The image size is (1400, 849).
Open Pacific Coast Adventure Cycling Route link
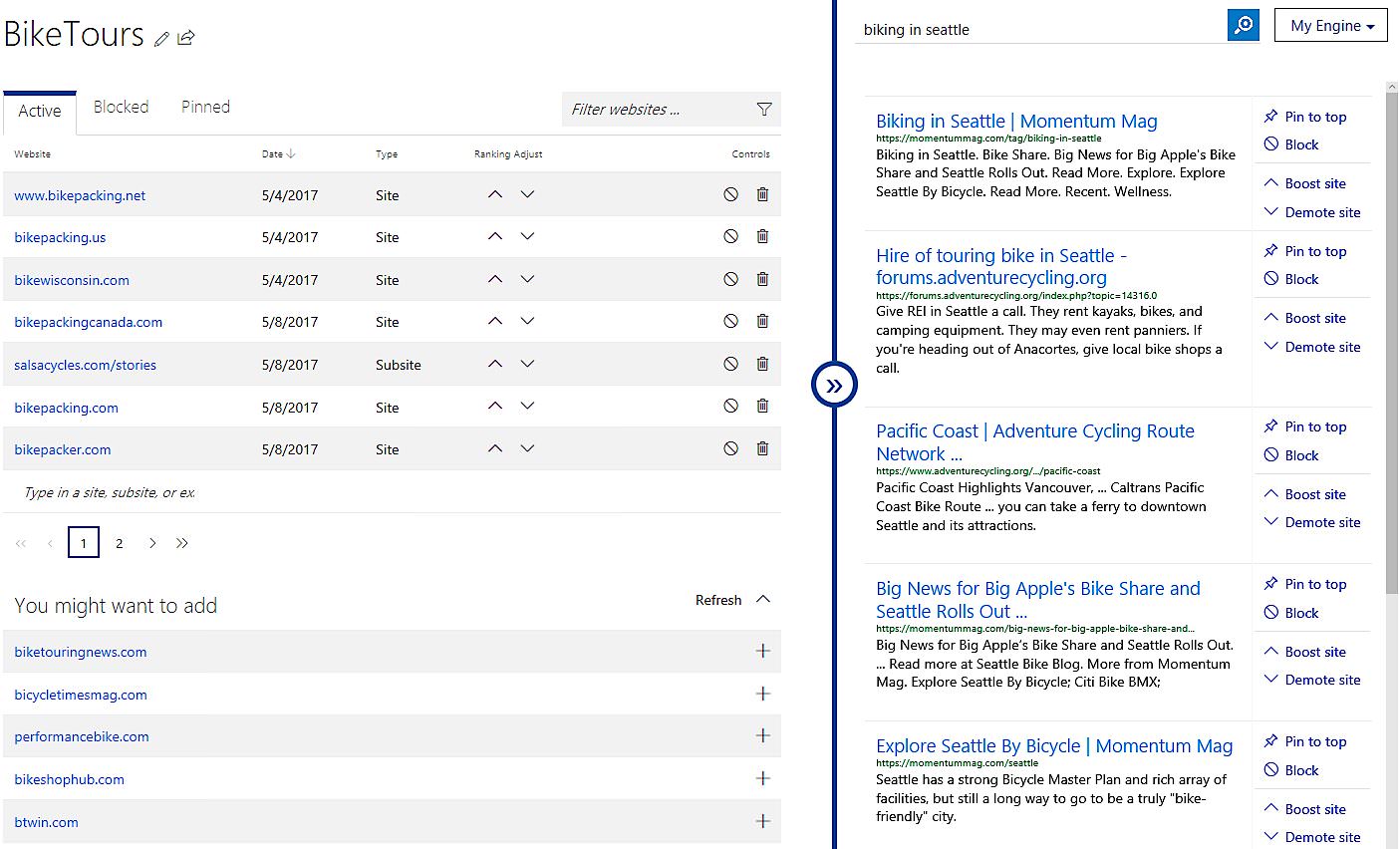(x=1035, y=441)
